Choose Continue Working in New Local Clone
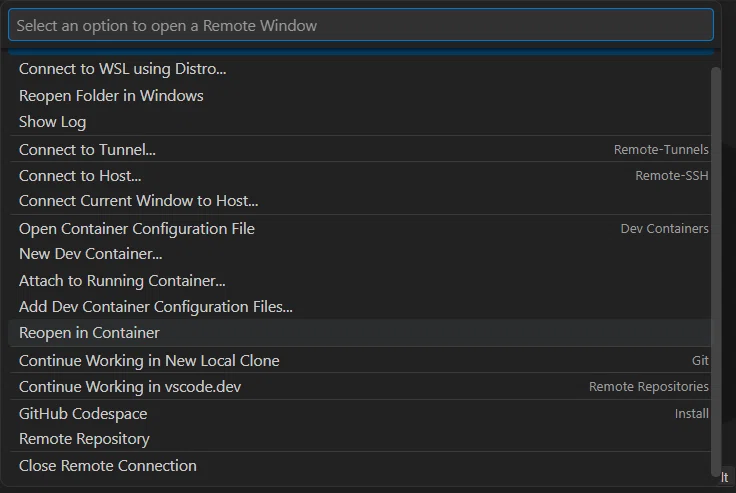Image resolution: width=736 pixels, height=493 pixels. click(x=360, y=361)
